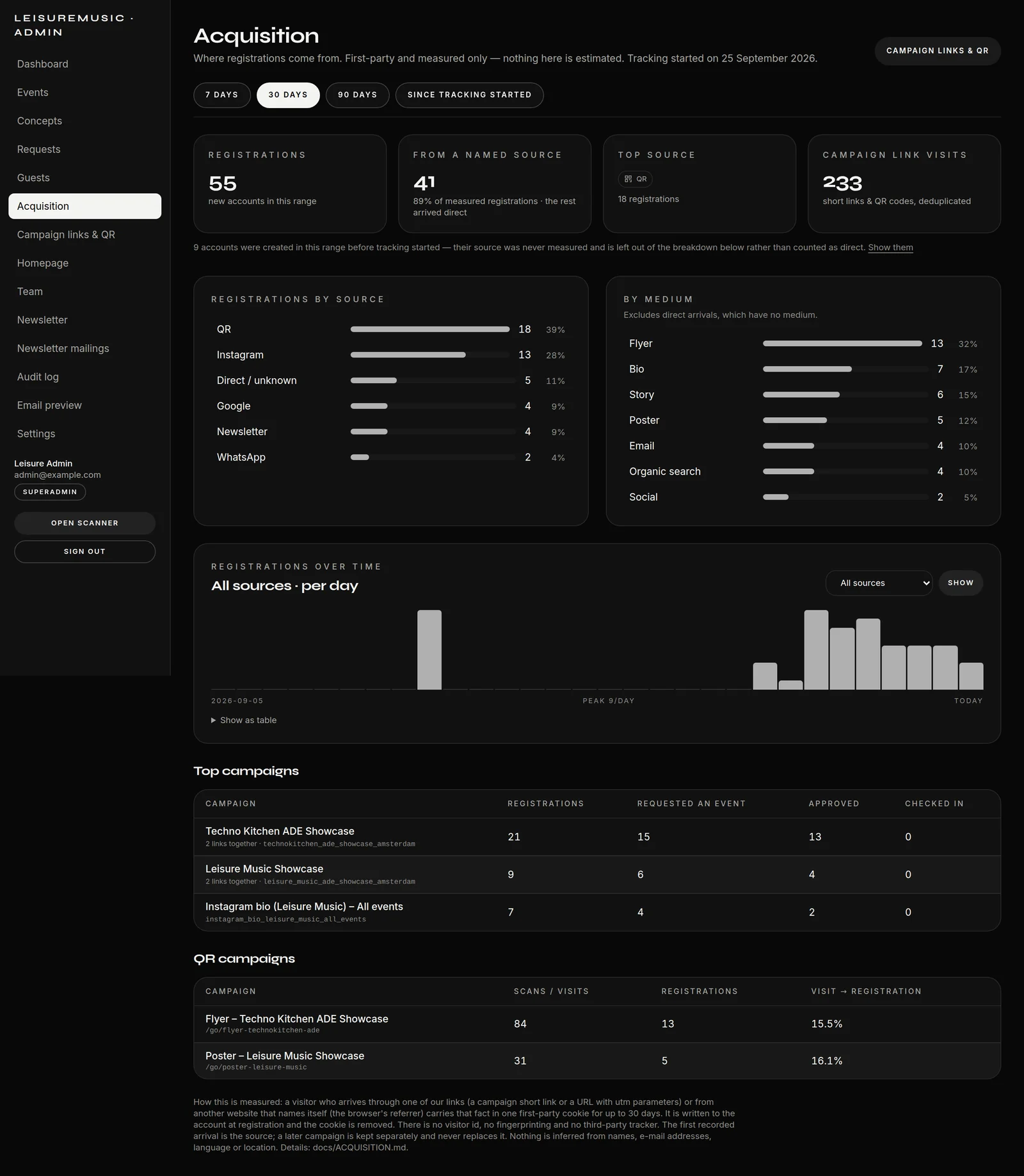The width and height of the screenshot is (1024, 1176).
Task: Open Guests in the sidebar
Action: pyautogui.click(x=84, y=178)
